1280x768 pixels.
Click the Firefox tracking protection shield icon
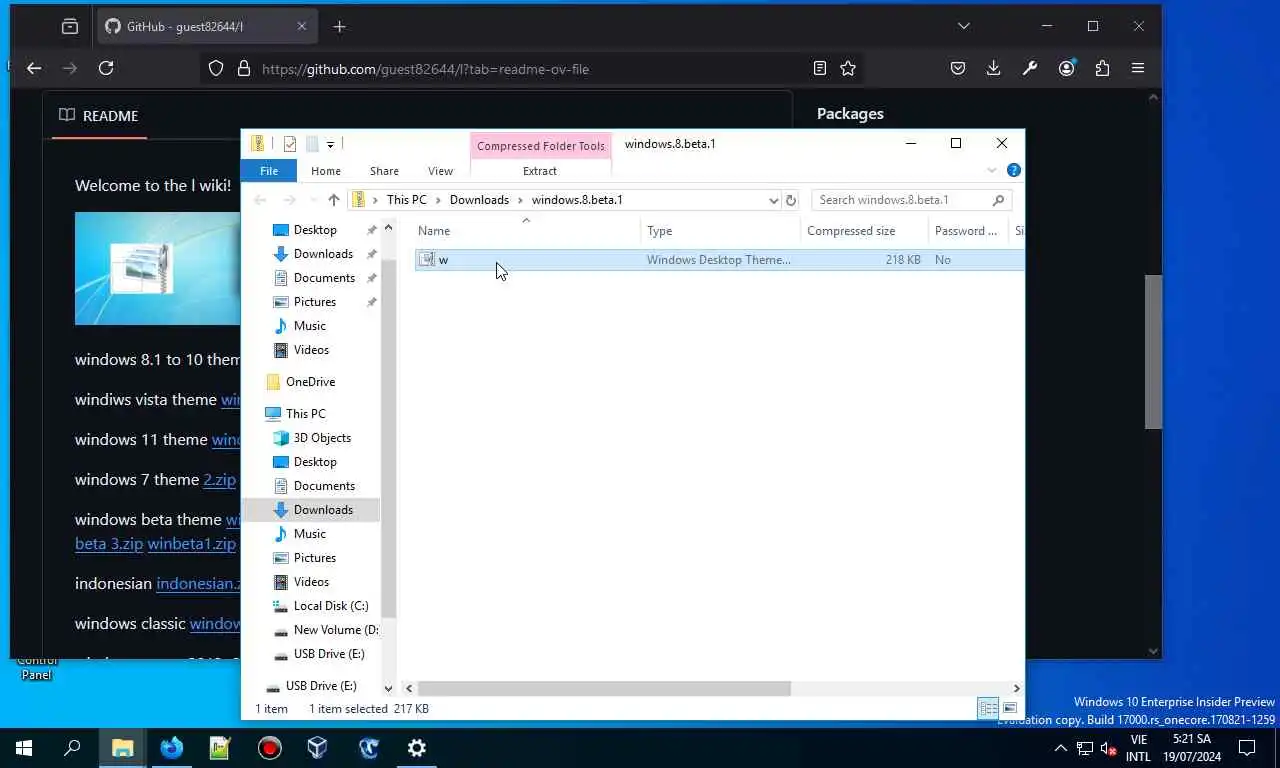216,69
